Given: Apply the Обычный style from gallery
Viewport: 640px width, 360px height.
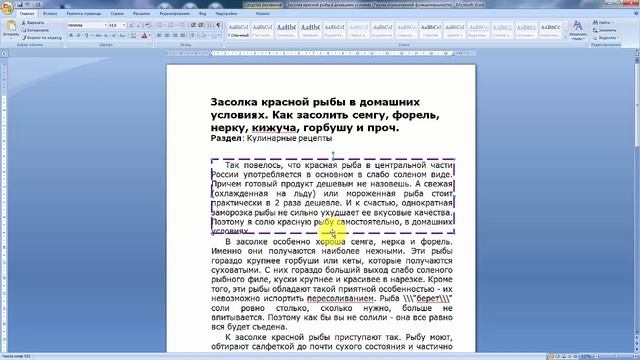Looking at the screenshot, I should coord(238,30).
